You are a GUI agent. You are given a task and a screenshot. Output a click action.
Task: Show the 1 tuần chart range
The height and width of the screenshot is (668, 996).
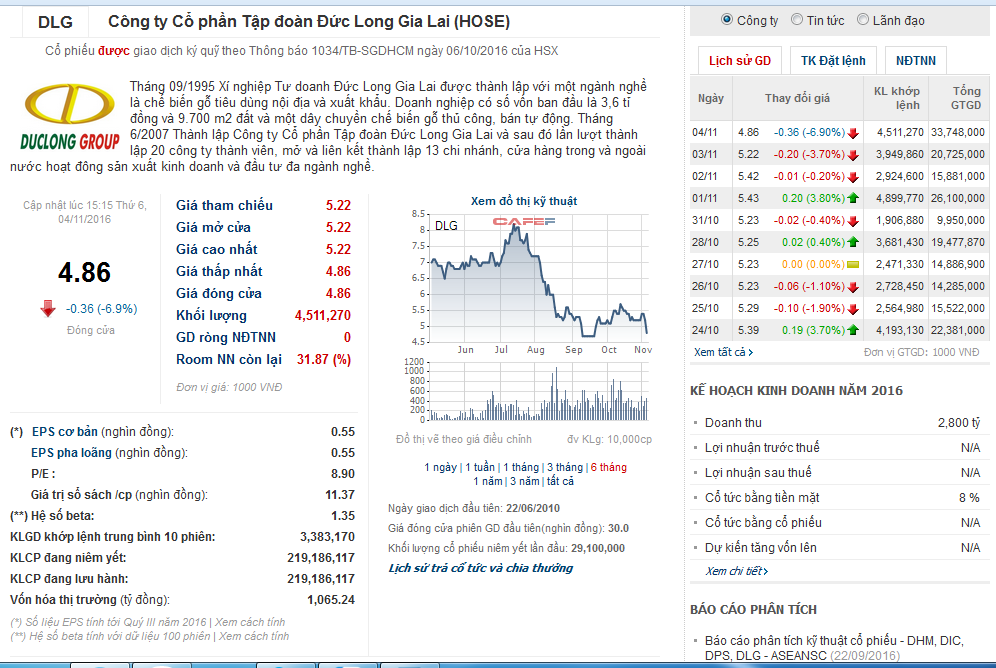tap(480, 467)
